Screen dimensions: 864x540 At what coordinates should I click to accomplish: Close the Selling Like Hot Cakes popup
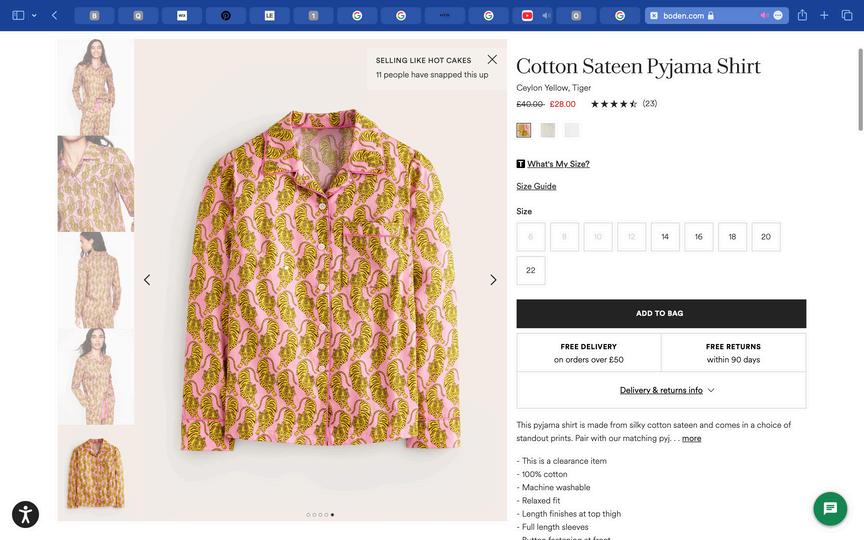click(x=492, y=60)
